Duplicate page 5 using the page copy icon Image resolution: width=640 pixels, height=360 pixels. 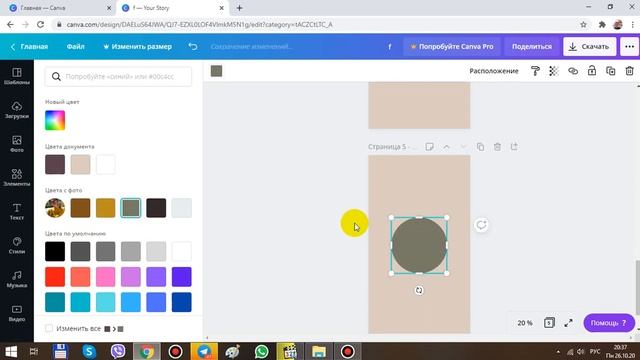(x=480, y=147)
